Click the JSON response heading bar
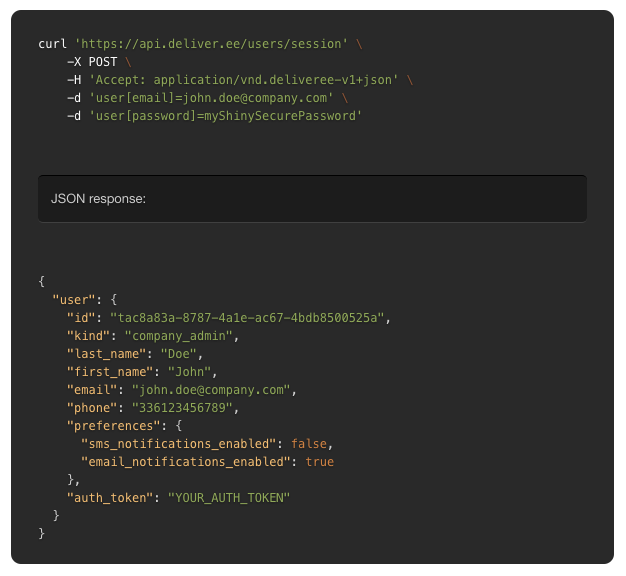 [312, 199]
